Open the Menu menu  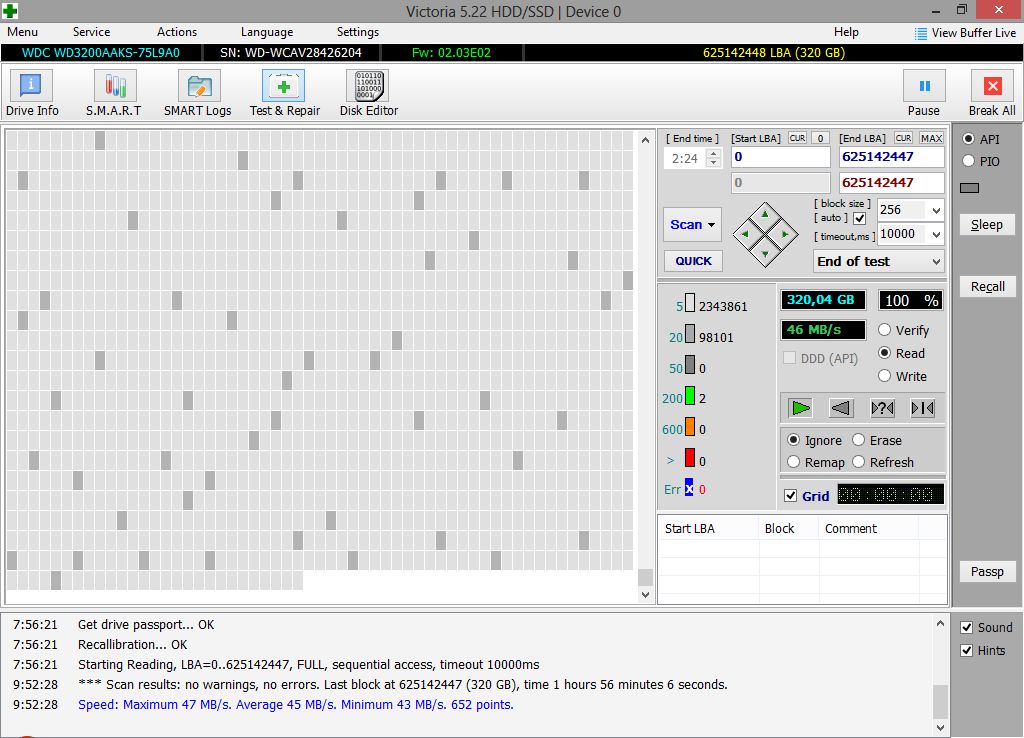click(x=22, y=32)
